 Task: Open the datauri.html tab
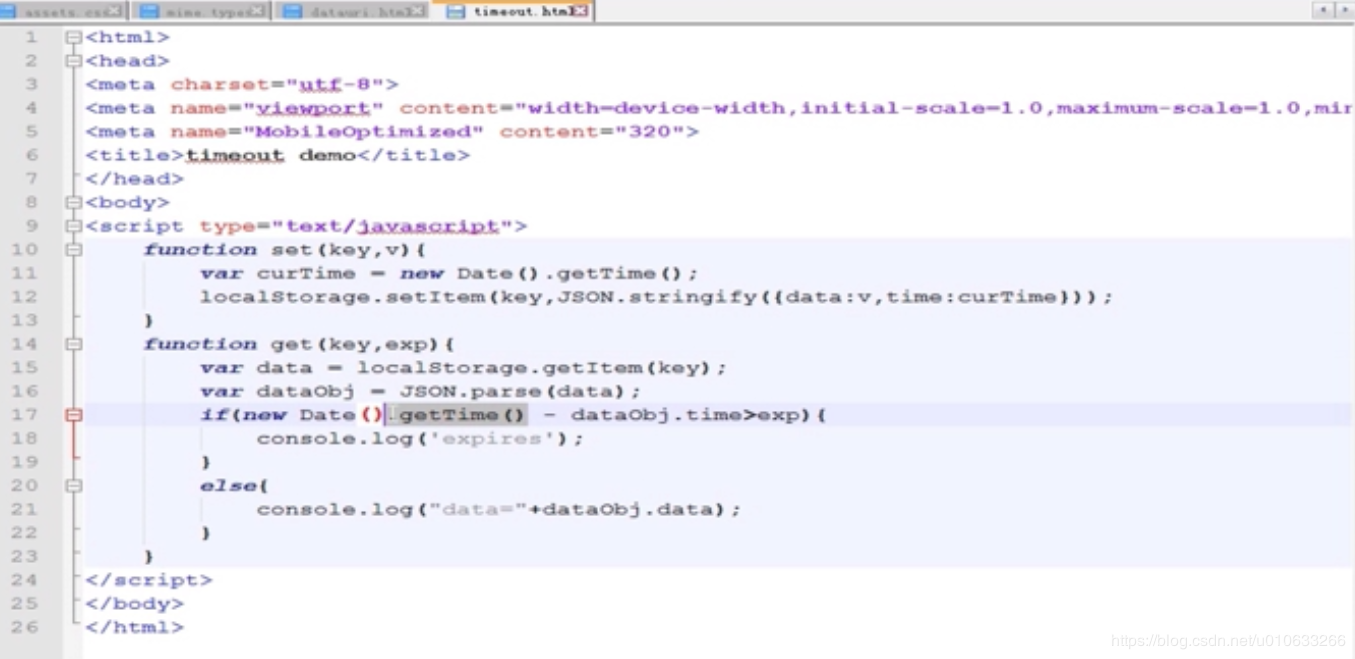(353, 11)
